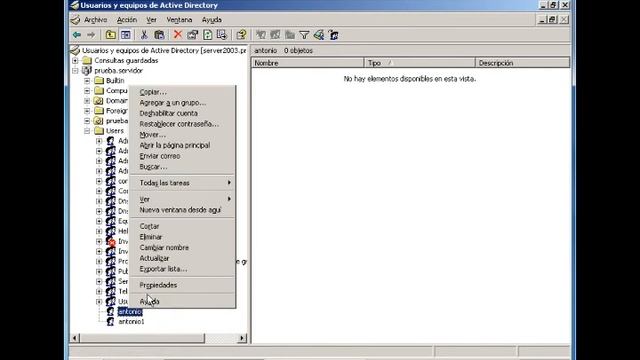The height and width of the screenshot is (360, 640).
Task: Select Cortar from the context menu
Action: [182, 226]
